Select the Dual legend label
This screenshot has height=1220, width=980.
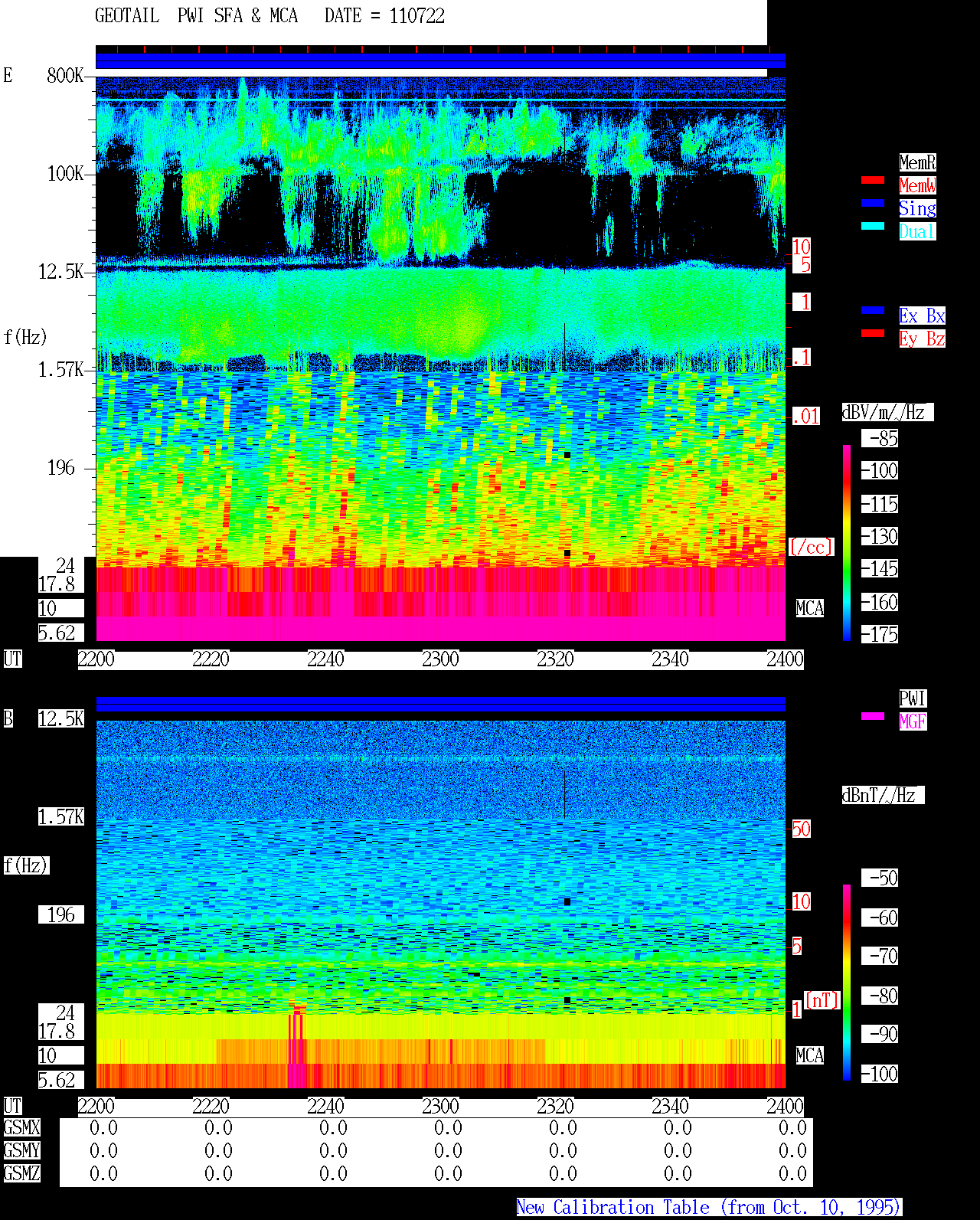pos(917,231)
